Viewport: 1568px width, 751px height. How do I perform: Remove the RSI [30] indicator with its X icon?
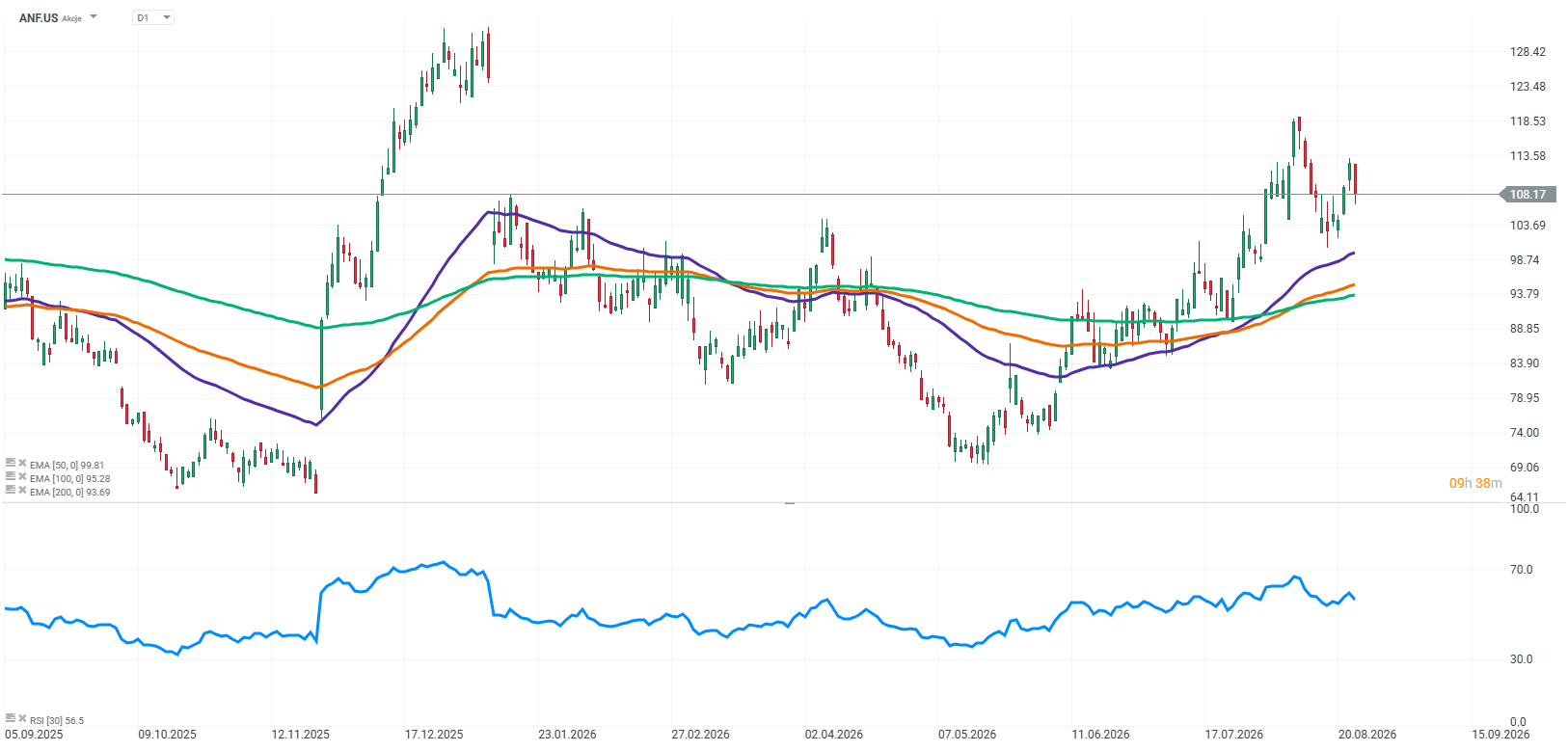tap(22, 718)
